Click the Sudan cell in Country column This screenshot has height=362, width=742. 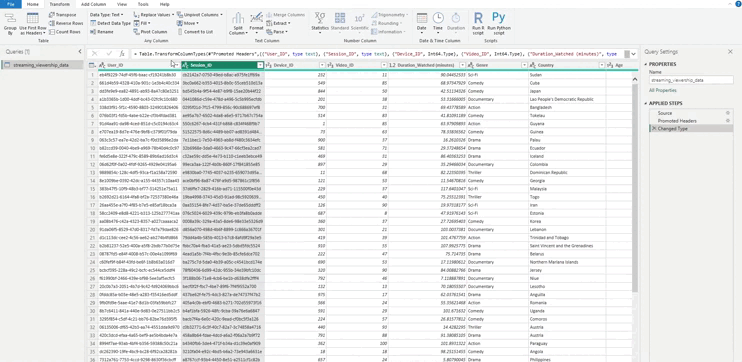[x=567, y=75]
